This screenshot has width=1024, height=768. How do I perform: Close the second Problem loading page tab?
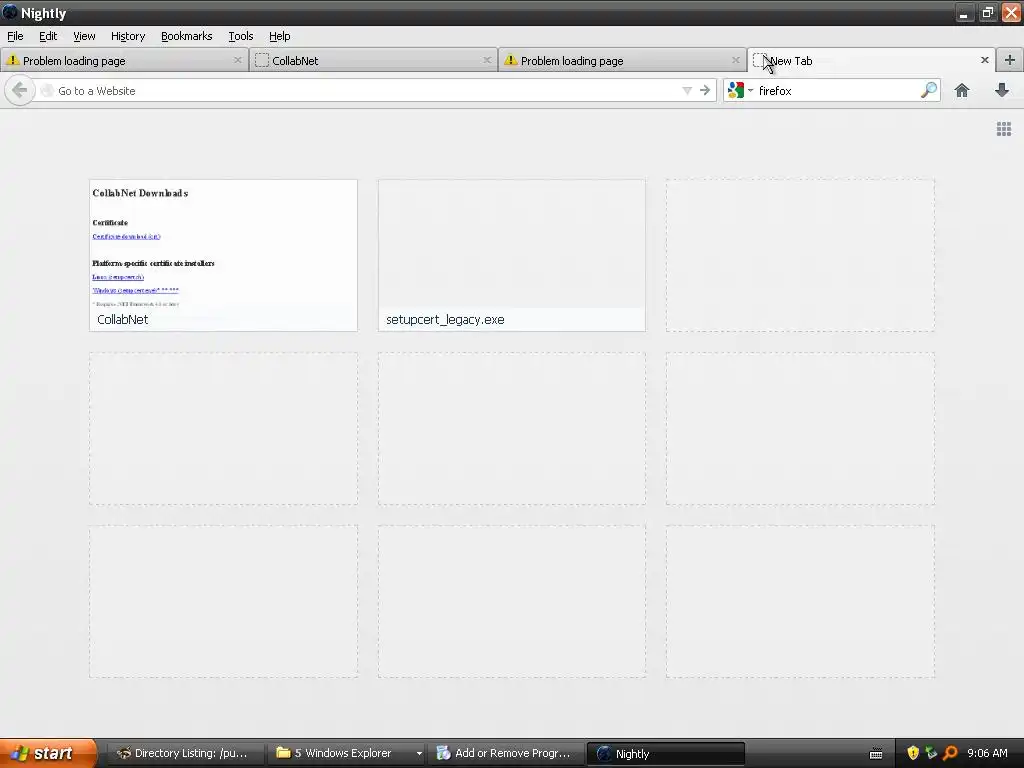736,60
